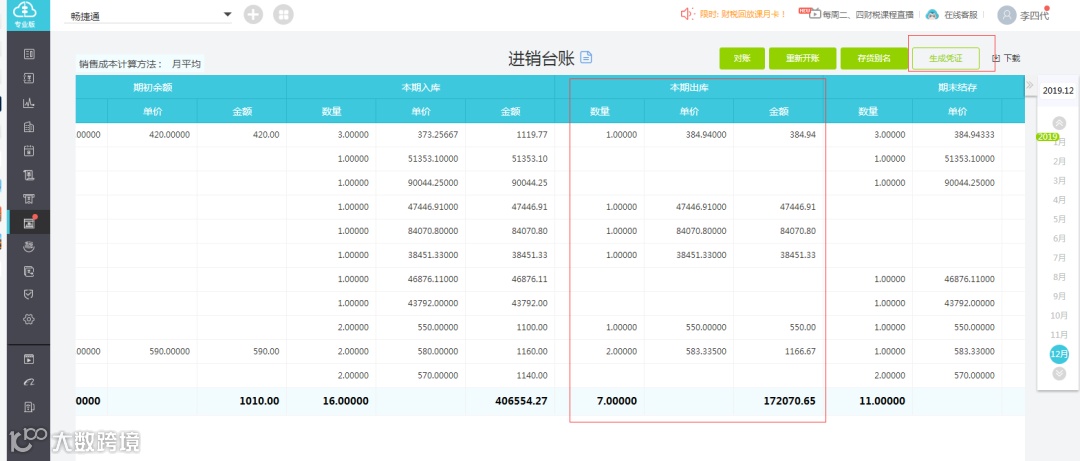Open the active sidebar icon with red dot

tap(29, 223)
